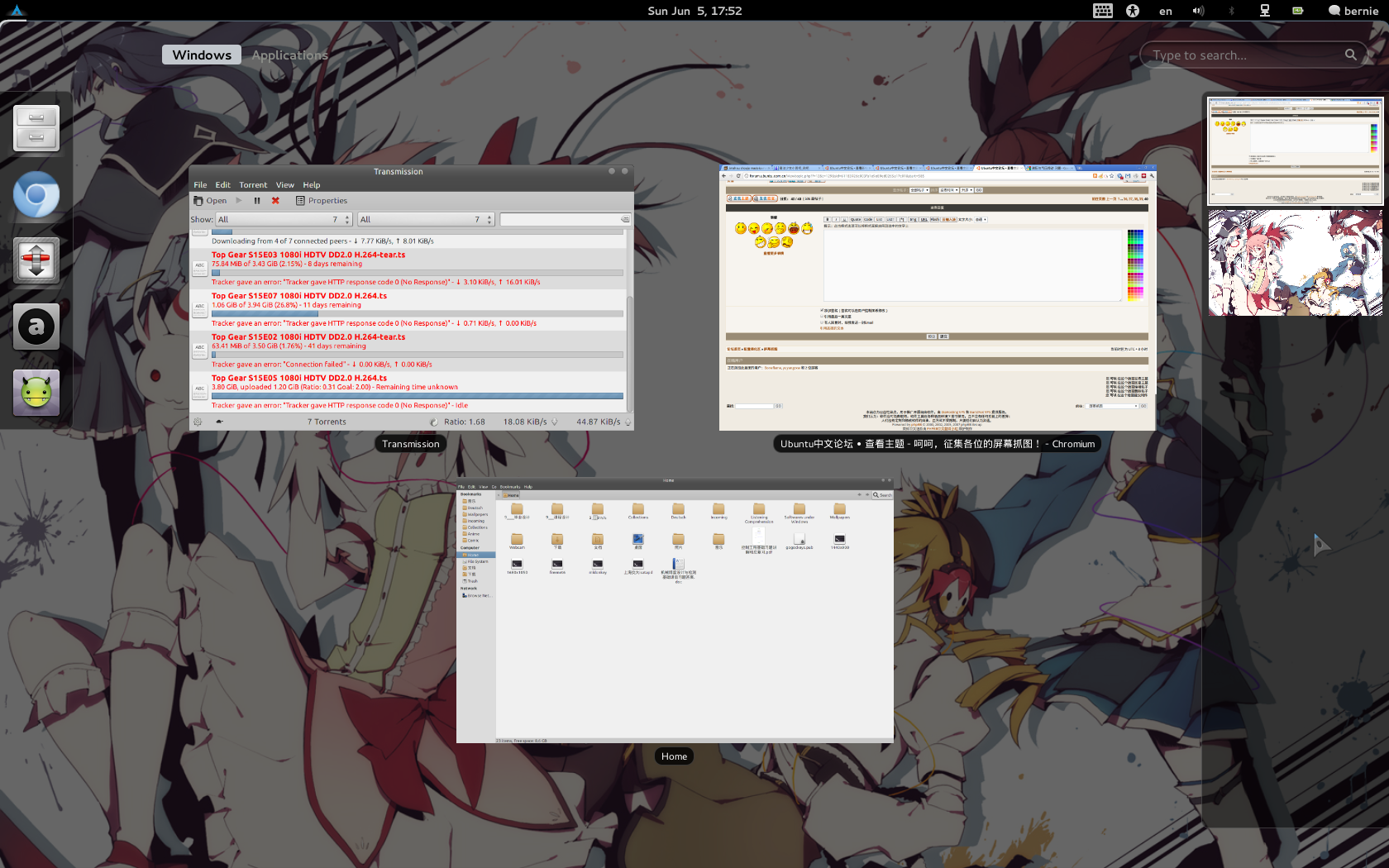This screenshot has width=1389, height=868.
Task: Toggle the turtle alternative speed limits in Transmission
Action: (x=219, y=422)
